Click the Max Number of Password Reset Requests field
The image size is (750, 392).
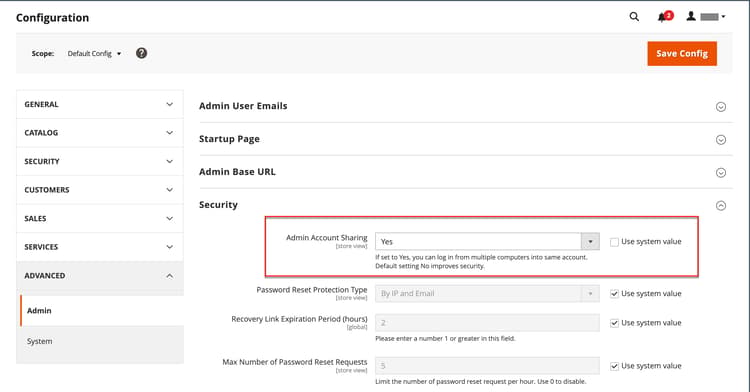[x=487, y=366]
